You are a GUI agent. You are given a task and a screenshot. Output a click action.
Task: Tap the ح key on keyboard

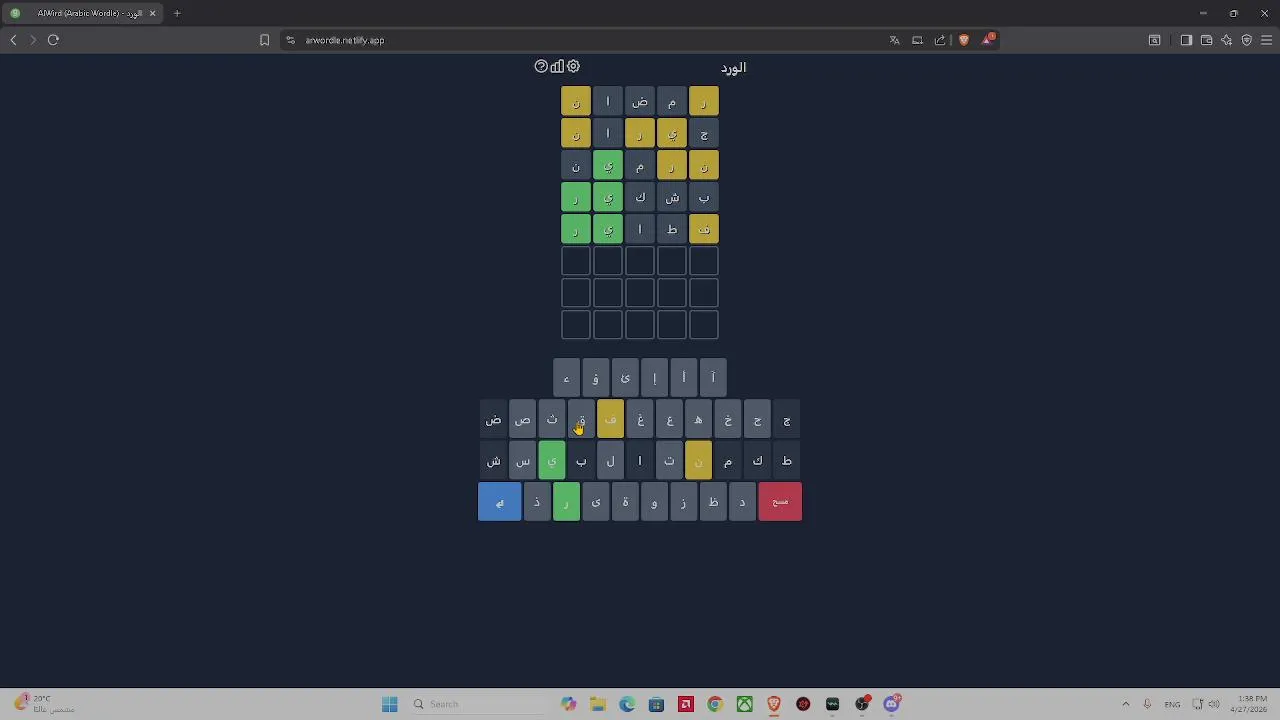click(757, 420)
